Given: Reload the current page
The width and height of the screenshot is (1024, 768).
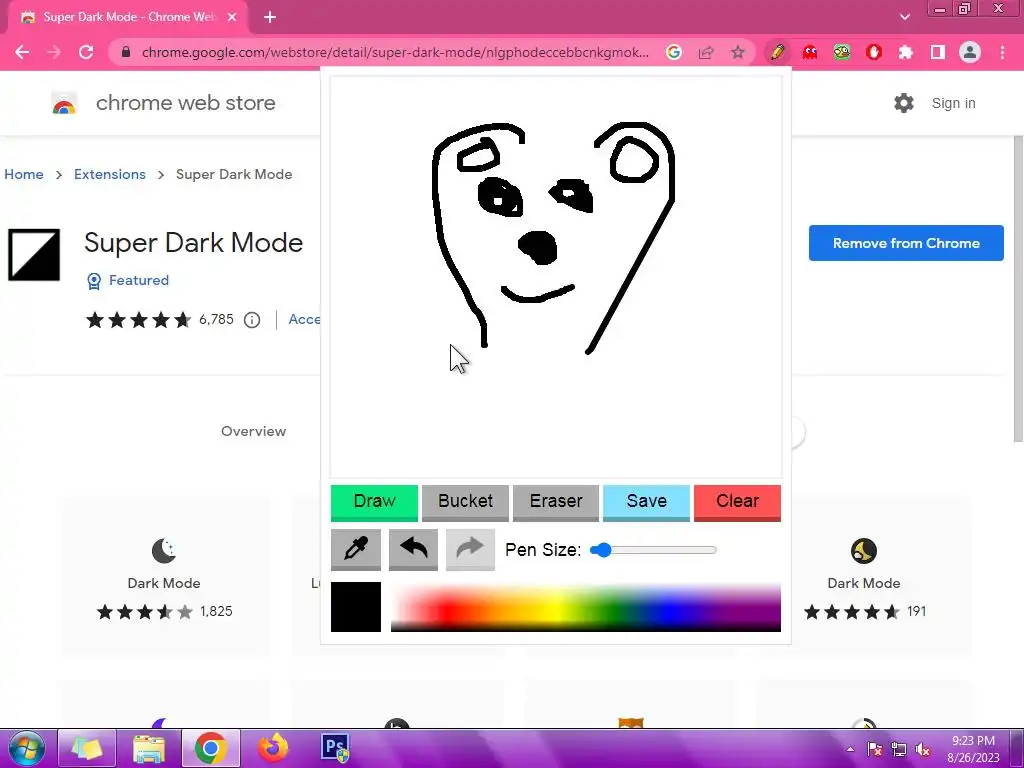Looking at the screenshot, I should click(86, 52).
